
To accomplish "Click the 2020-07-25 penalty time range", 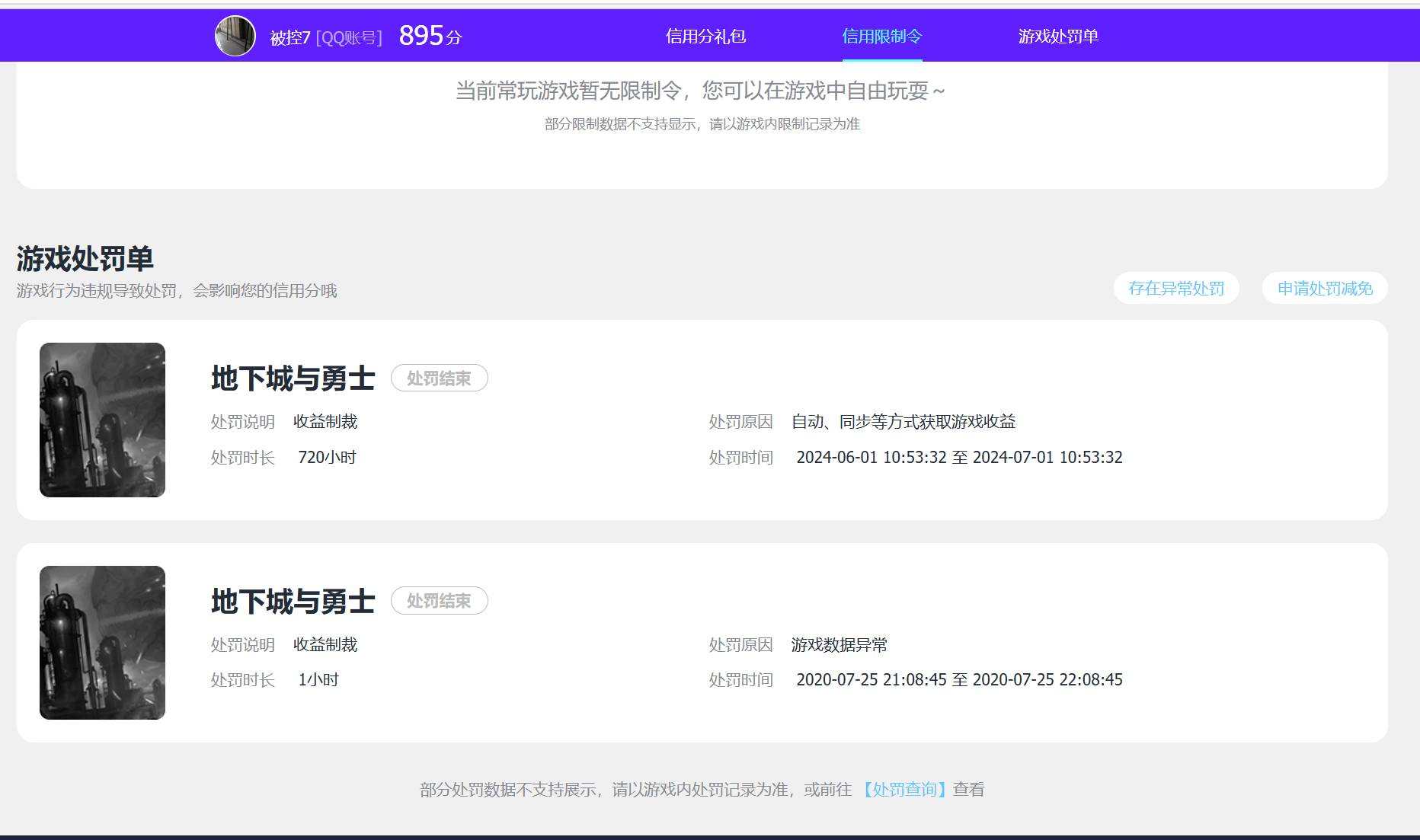I will point(959,680).
